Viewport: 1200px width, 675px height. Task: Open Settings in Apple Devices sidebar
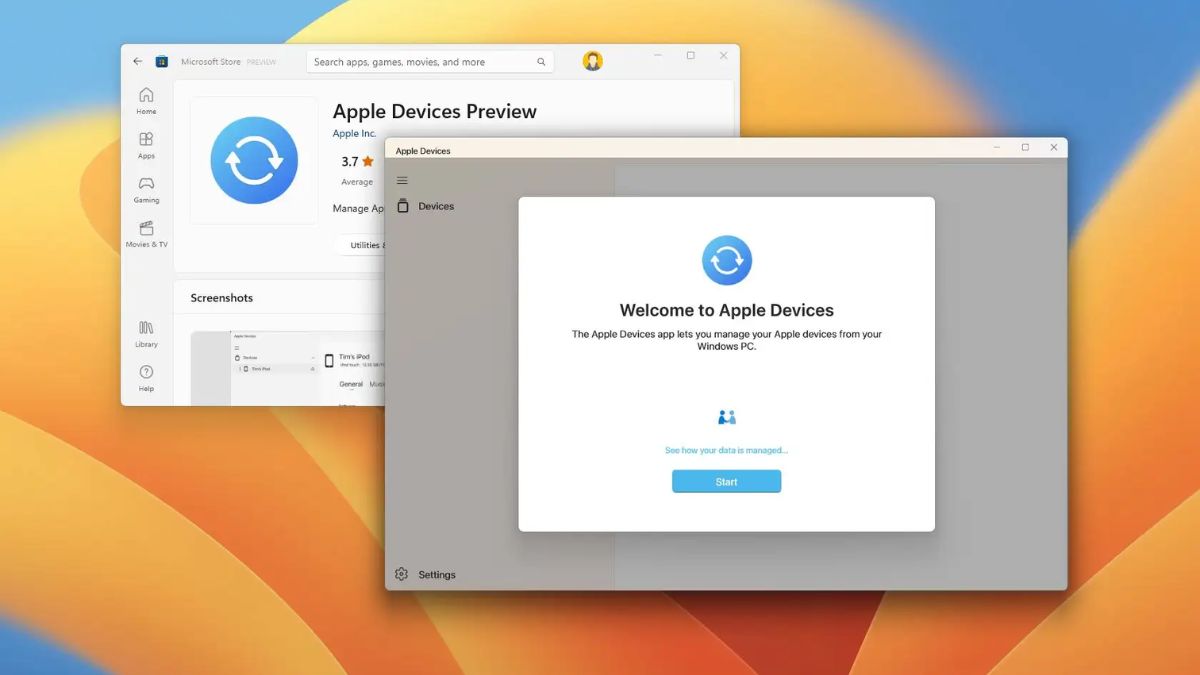click(x=426, y=575)
